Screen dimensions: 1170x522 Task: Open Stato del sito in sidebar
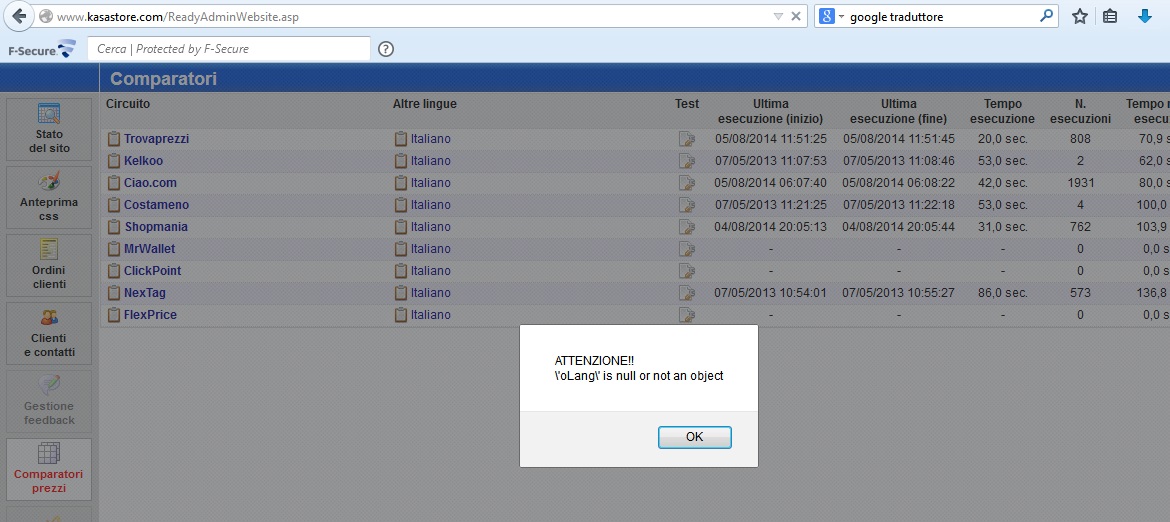click(49, 128)
